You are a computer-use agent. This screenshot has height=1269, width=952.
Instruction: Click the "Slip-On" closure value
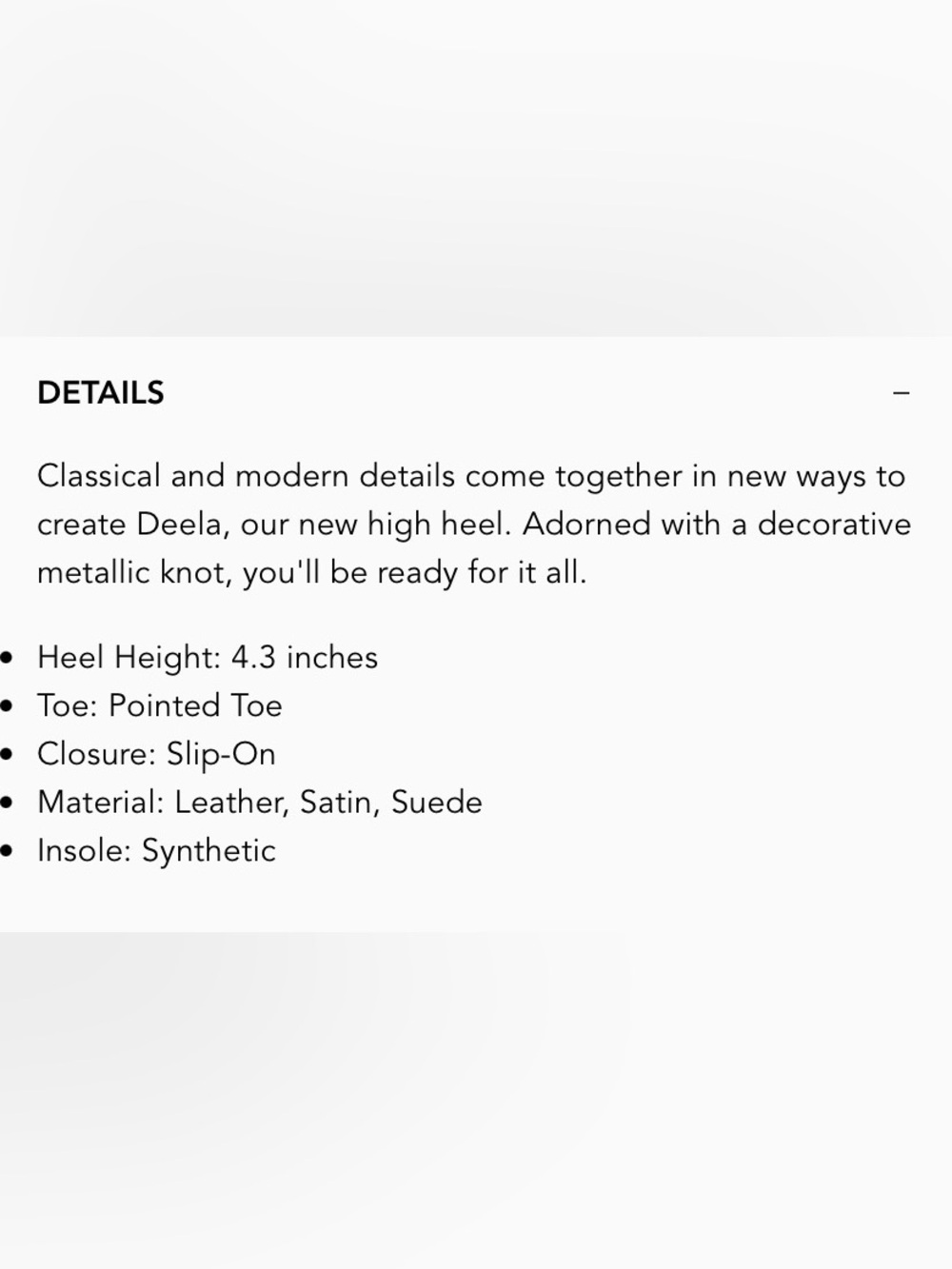(x=221, y=754)
